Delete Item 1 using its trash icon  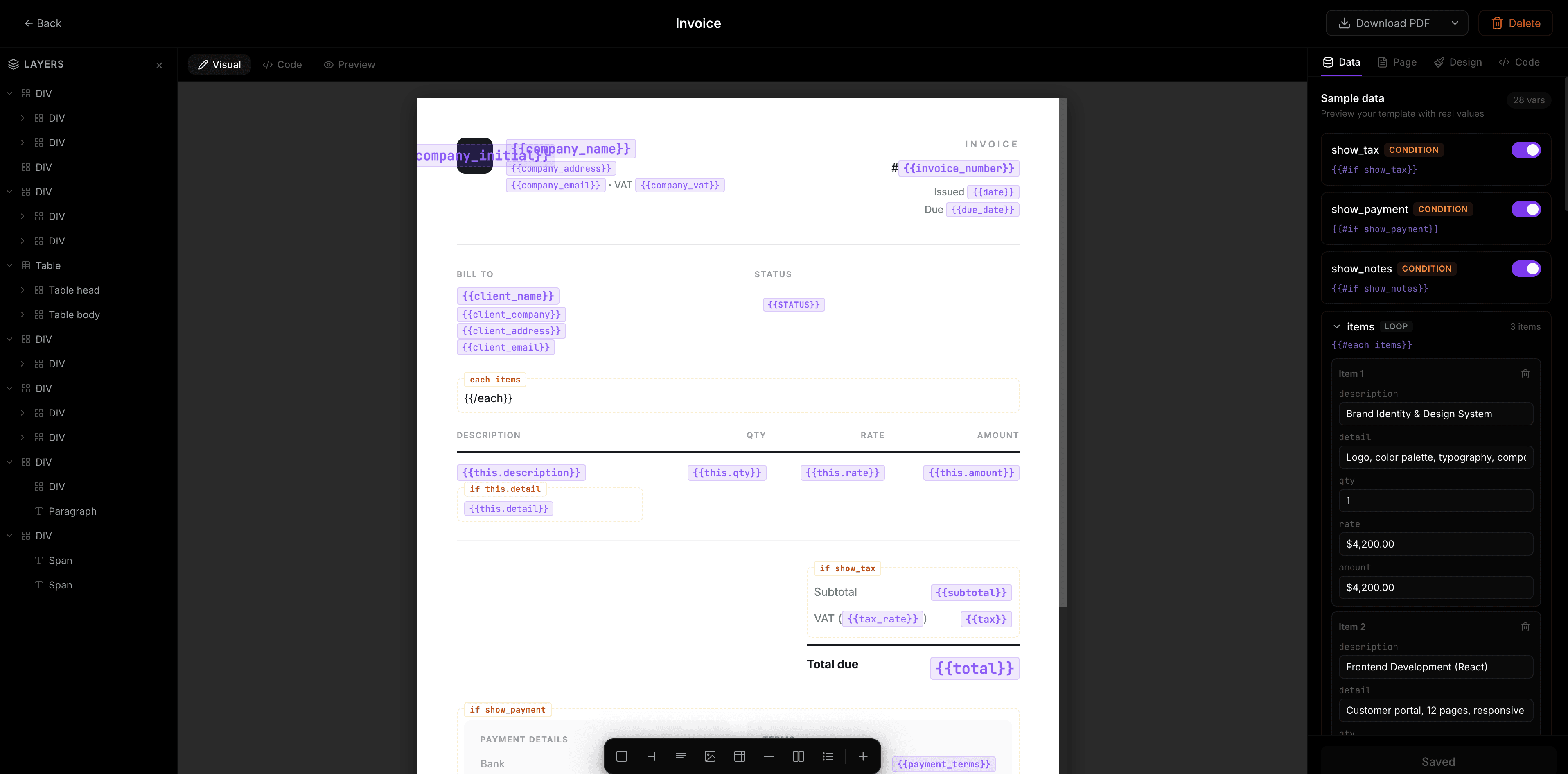pyautogui.click(x=1525, y=373)
